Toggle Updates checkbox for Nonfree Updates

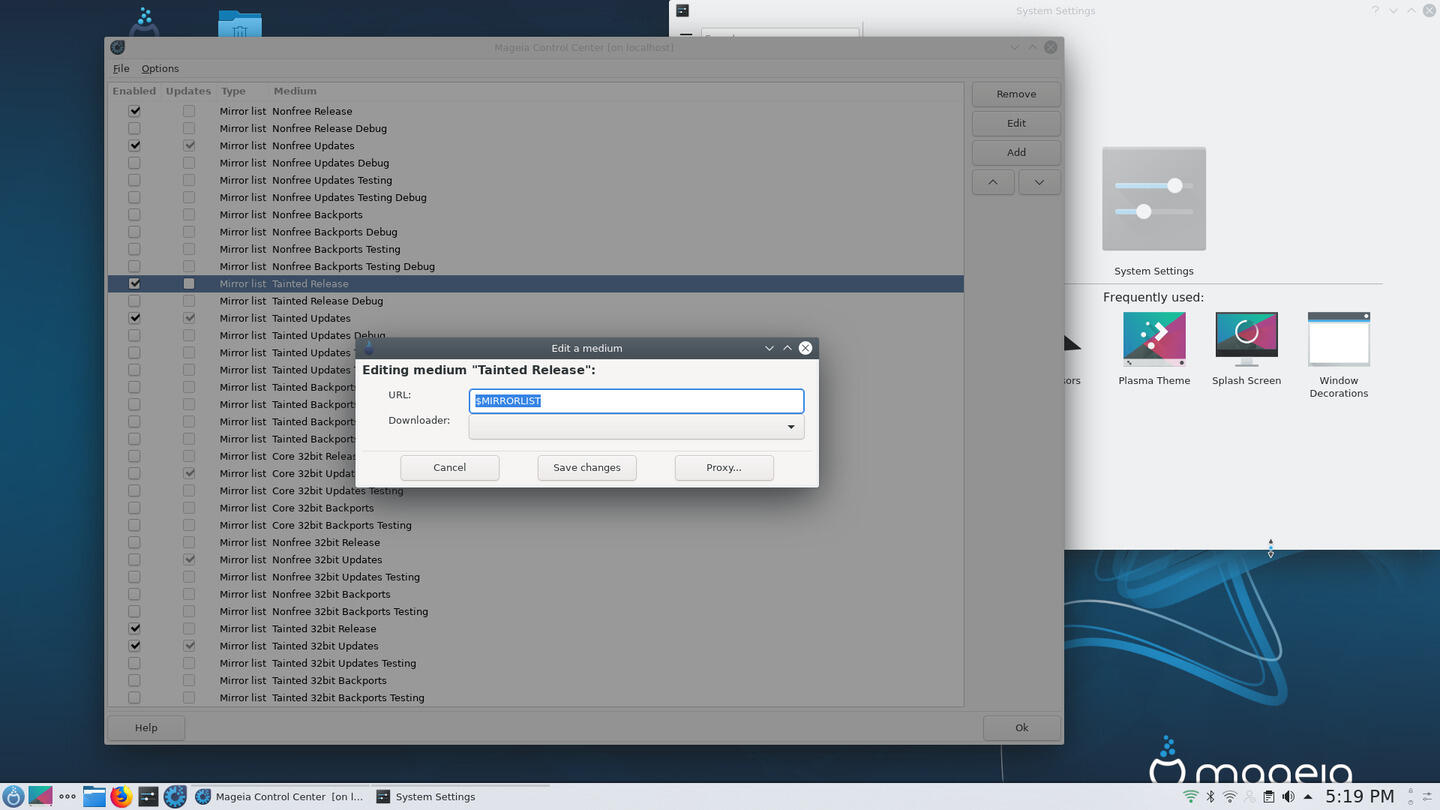coord(189,146)
